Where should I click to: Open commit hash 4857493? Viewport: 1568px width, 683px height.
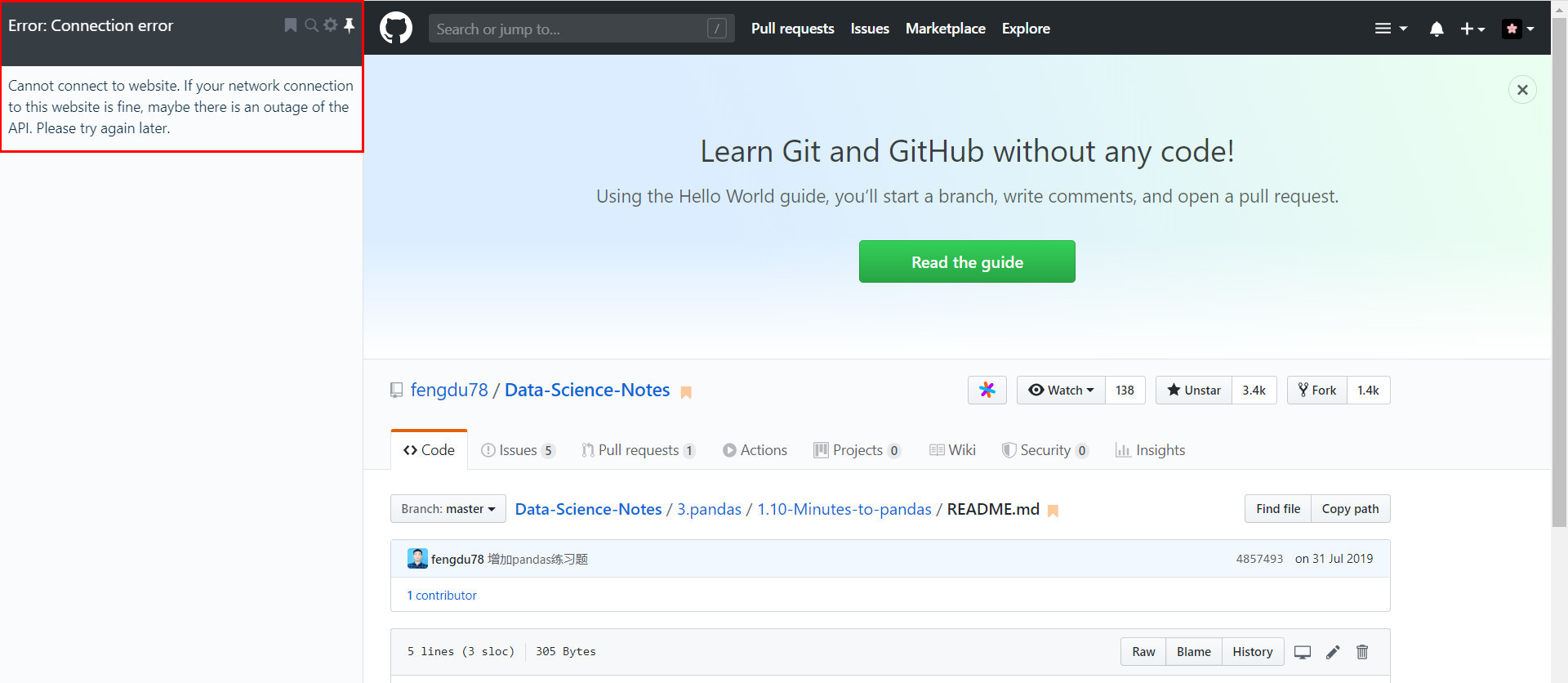(1259, 559)
